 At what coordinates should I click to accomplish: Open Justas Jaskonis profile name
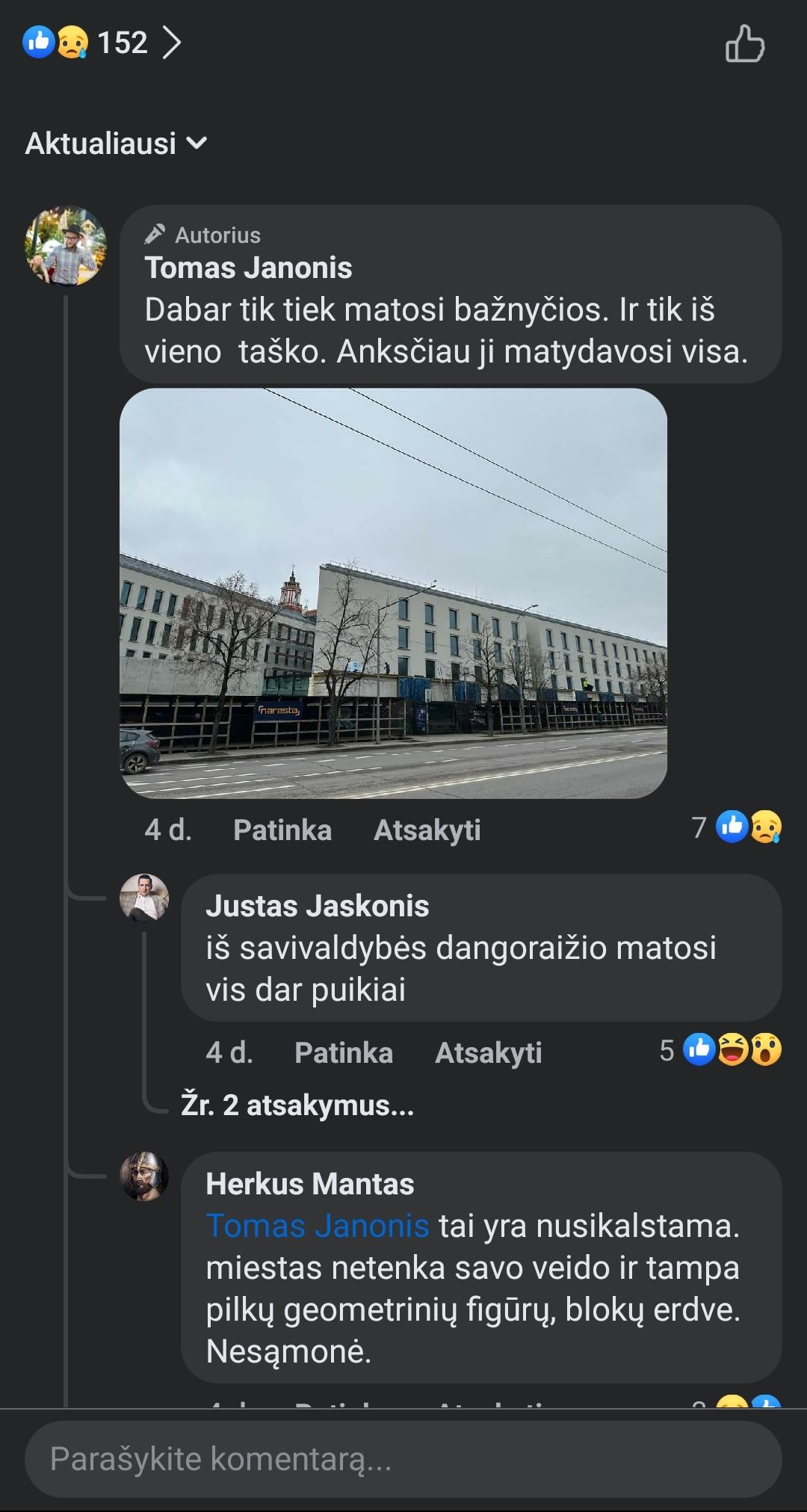318,906
